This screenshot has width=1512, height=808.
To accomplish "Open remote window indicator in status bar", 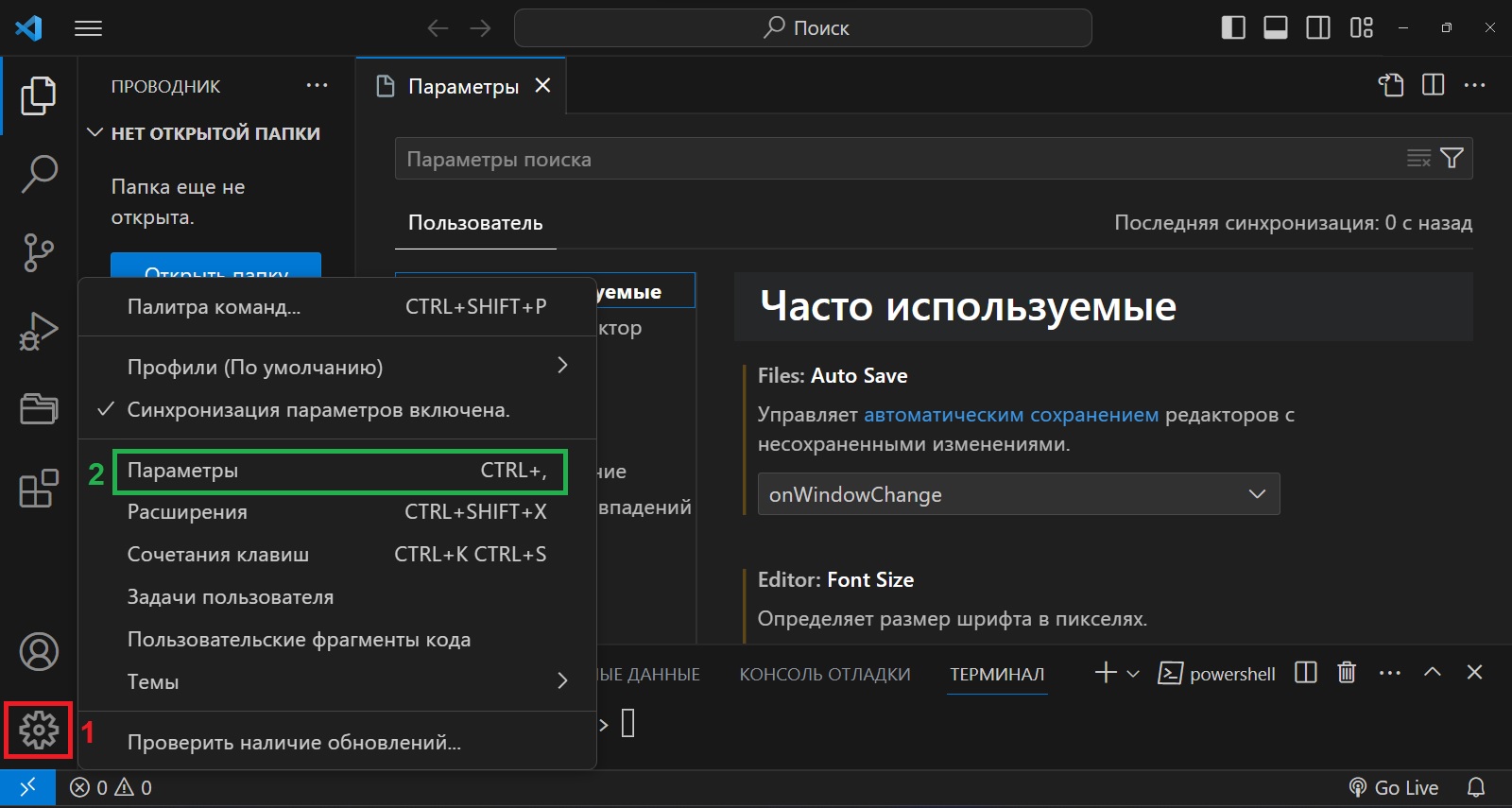I will [27, 787].
